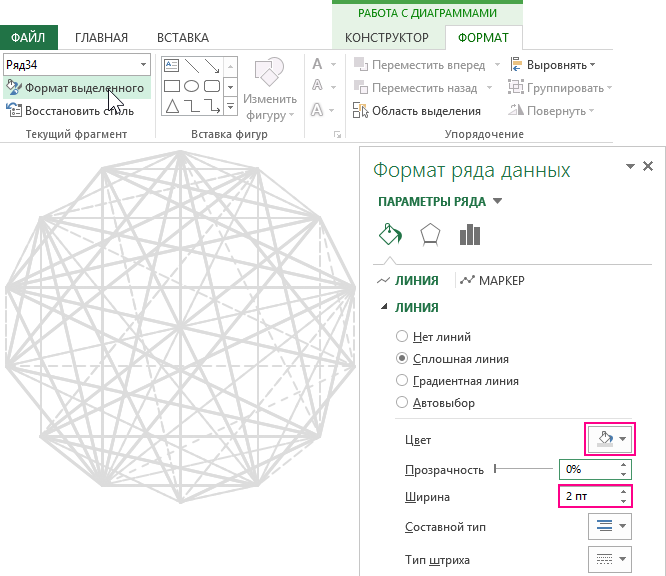This screenshot has height=576, width=666.
Task: Switch to the Маркер section
Action: coord(491,281)
